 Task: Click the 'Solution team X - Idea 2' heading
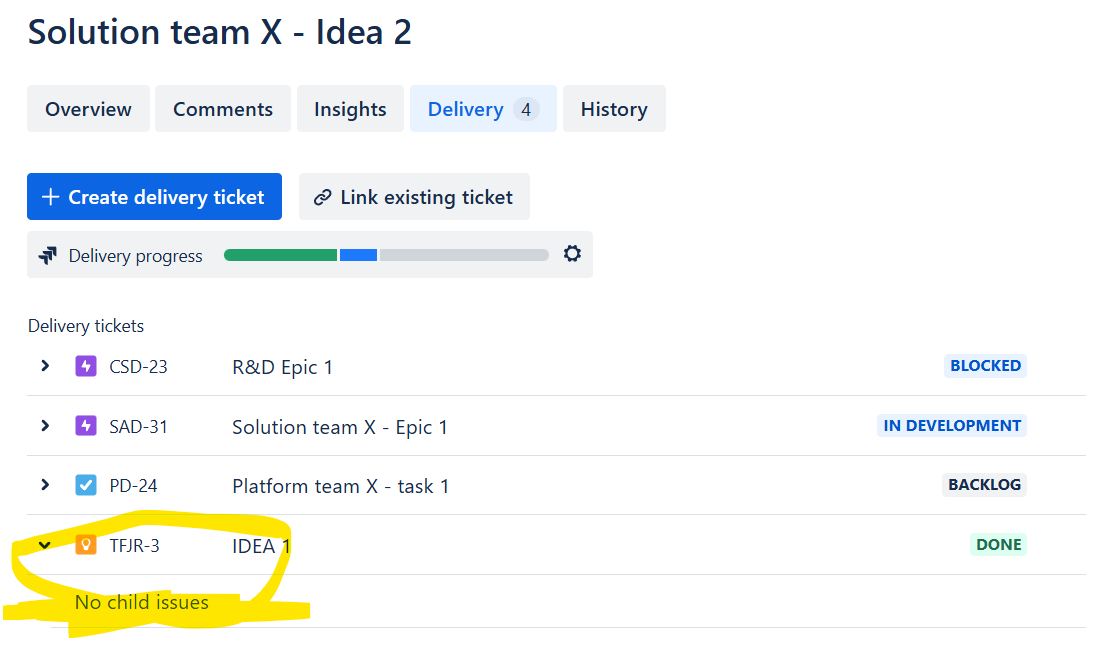(219, 32)
